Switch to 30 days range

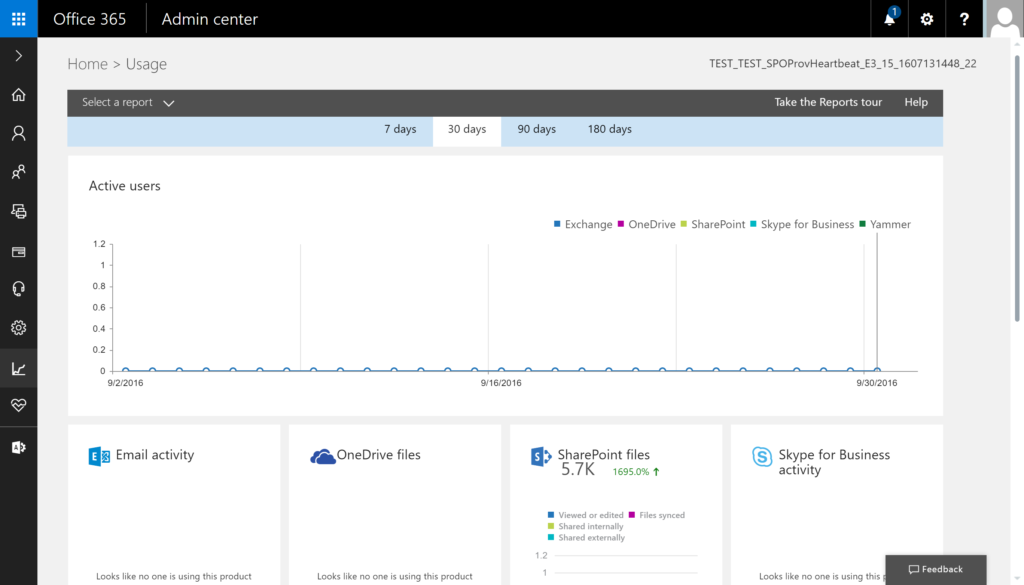coord(467,129)
